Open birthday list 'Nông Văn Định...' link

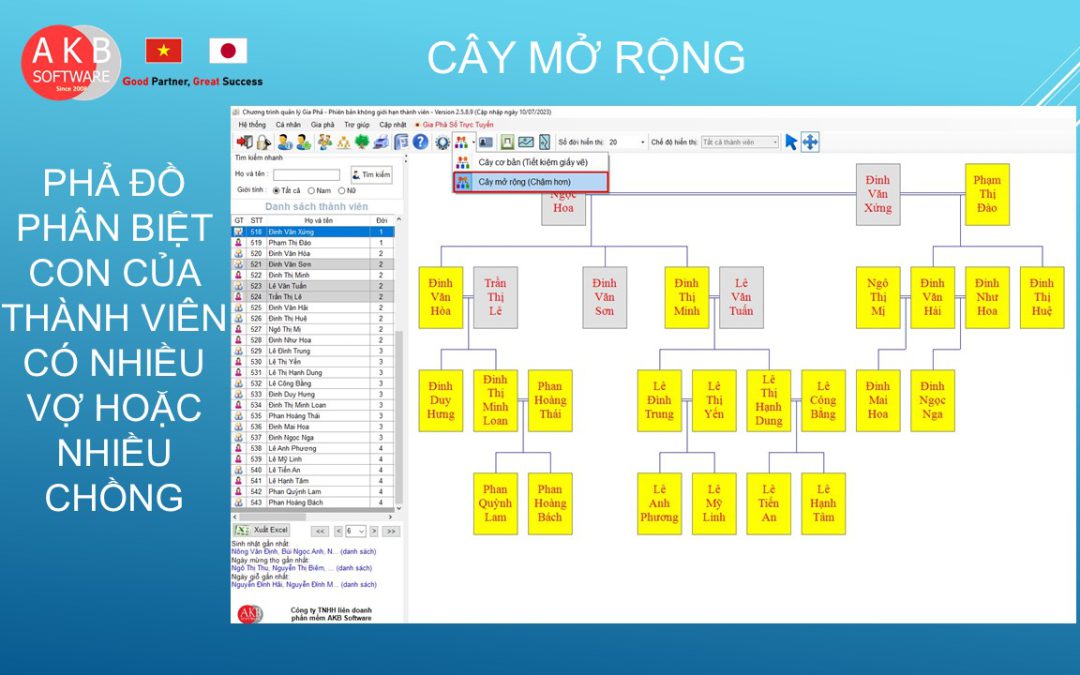(304, 552)
